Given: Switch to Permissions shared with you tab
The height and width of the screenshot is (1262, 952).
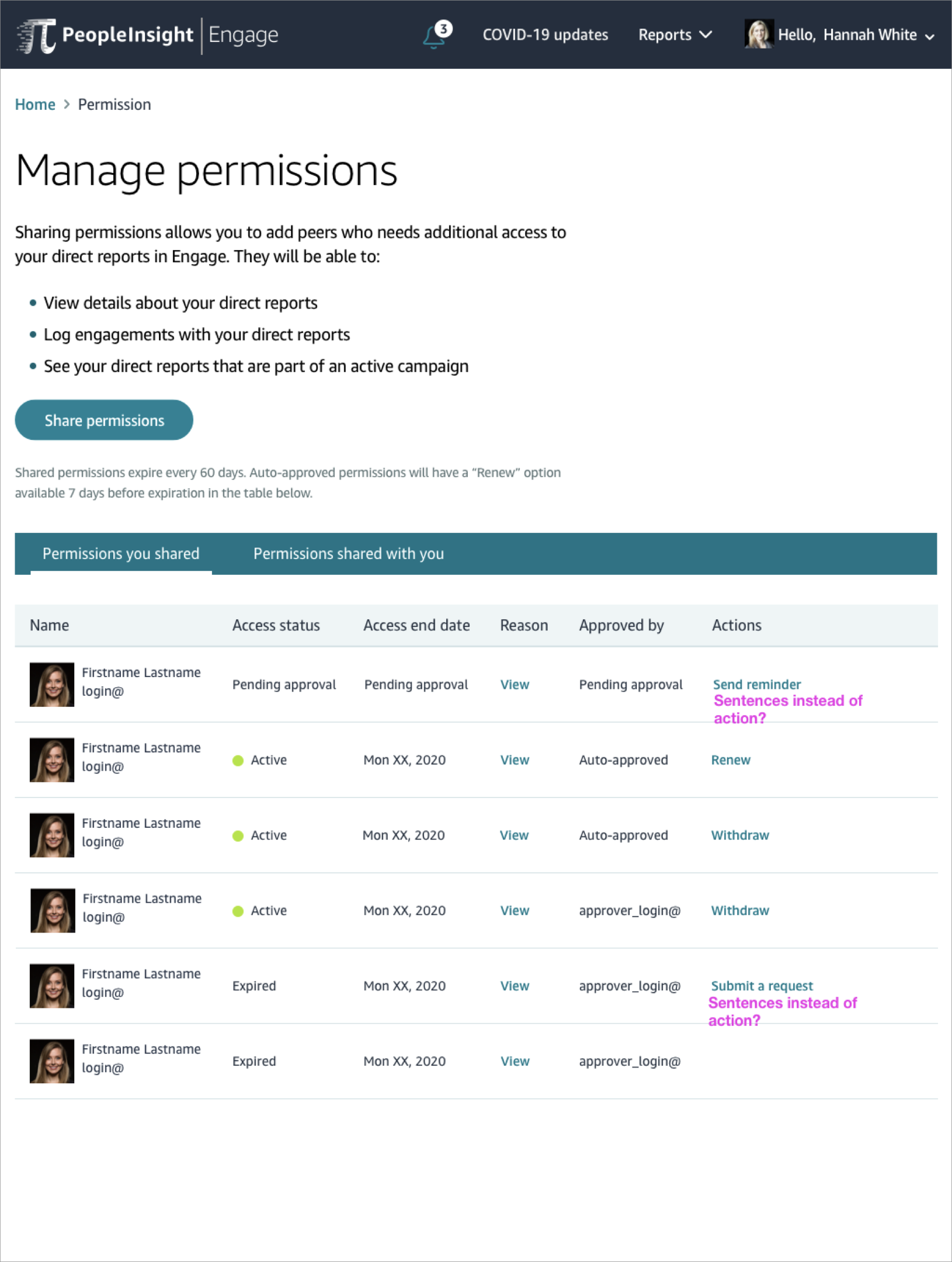Looking at the screenshot, I should (x=349, y=553).
